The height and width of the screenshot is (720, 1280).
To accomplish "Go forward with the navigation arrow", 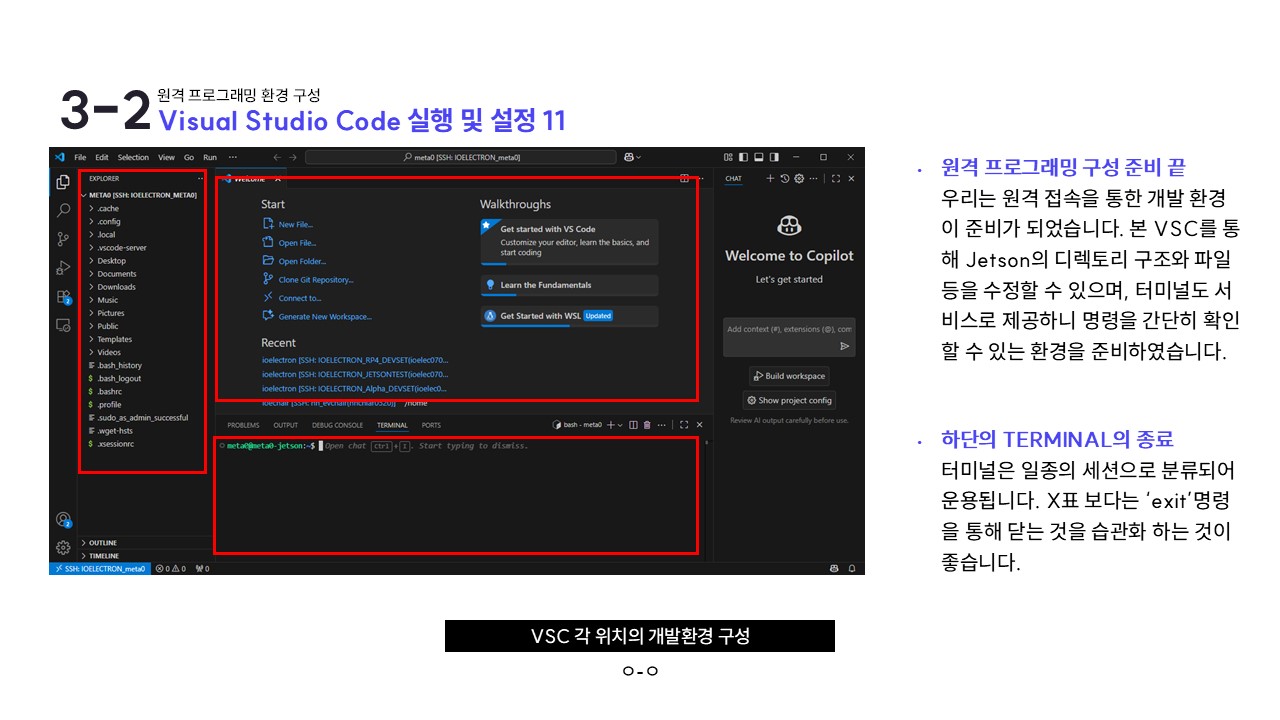I will pyautogui.click(x=293, y=157).
